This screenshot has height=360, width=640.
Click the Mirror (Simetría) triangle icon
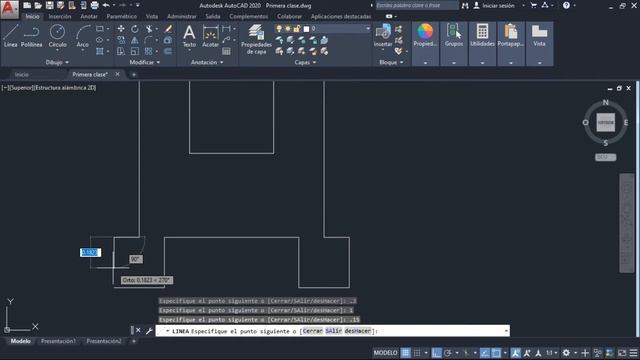click(135, 40)
